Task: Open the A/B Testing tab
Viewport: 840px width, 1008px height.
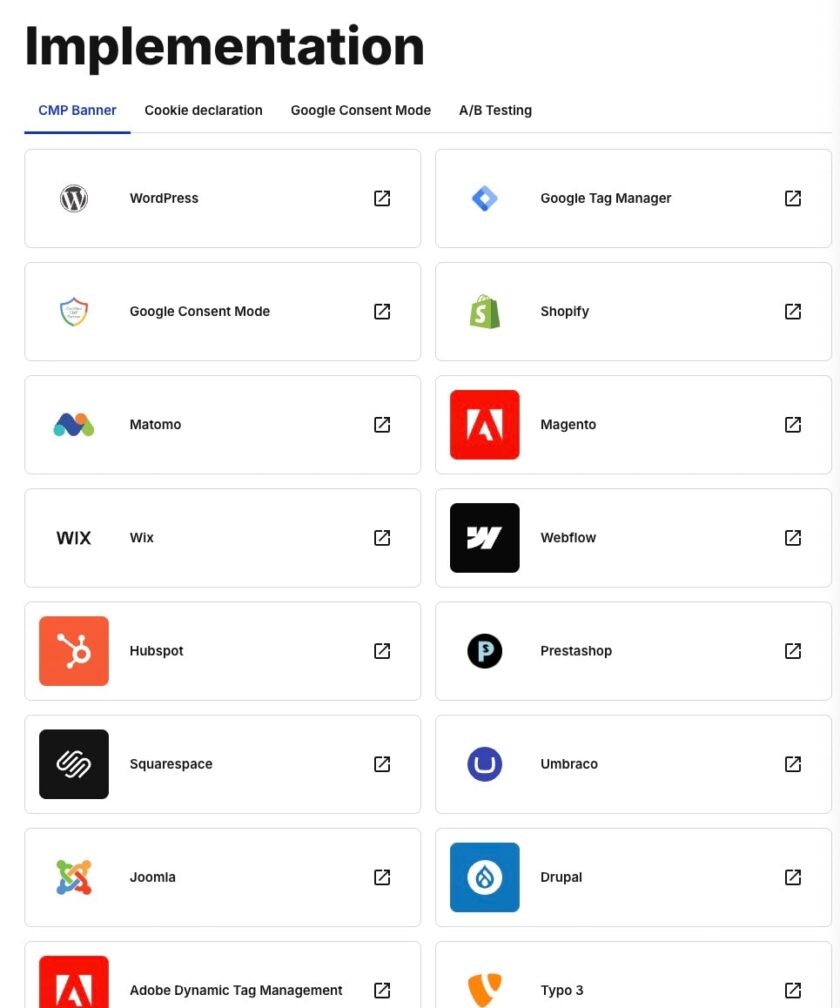Action: (495, 111)
